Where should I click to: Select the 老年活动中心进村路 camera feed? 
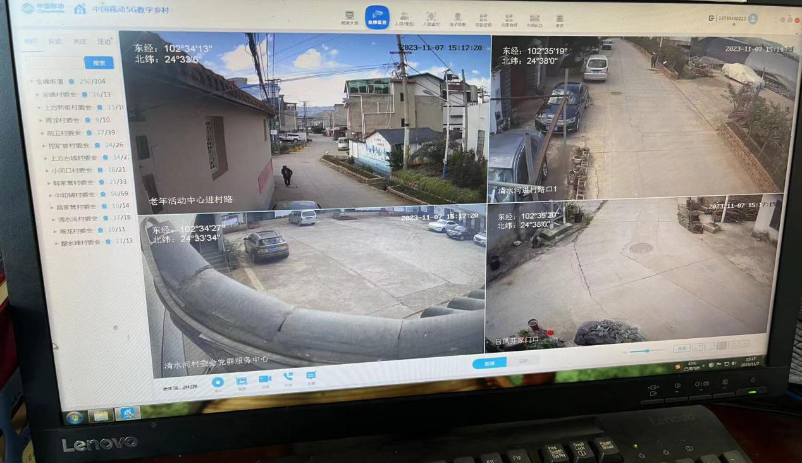(x=306, y=121)
